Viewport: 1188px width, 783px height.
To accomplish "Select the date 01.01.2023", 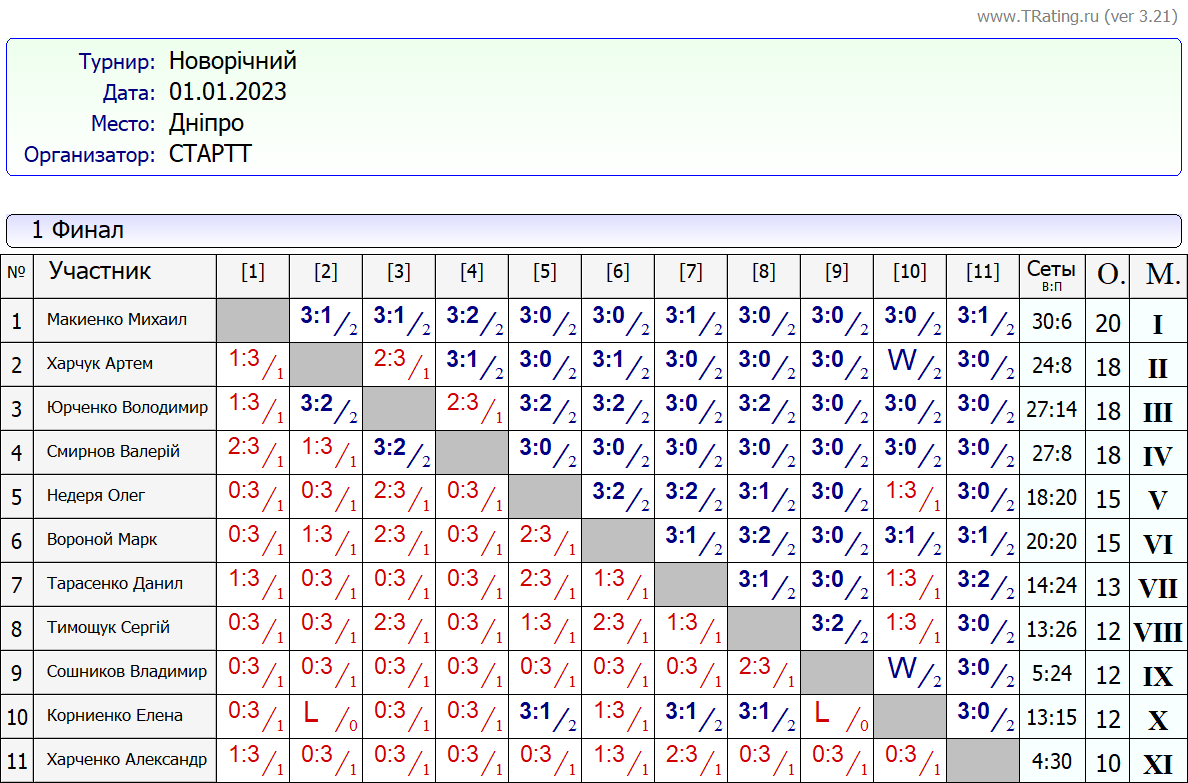I will pyautogui.click(x=227, y=92).
